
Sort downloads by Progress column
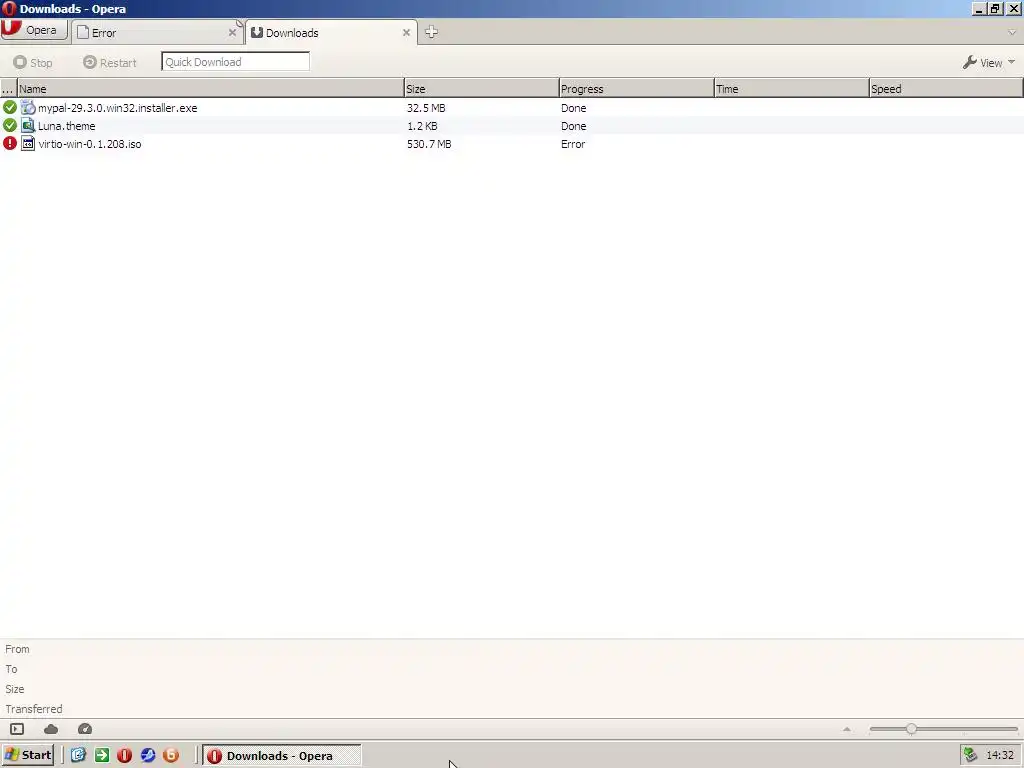tap(636, 89)
